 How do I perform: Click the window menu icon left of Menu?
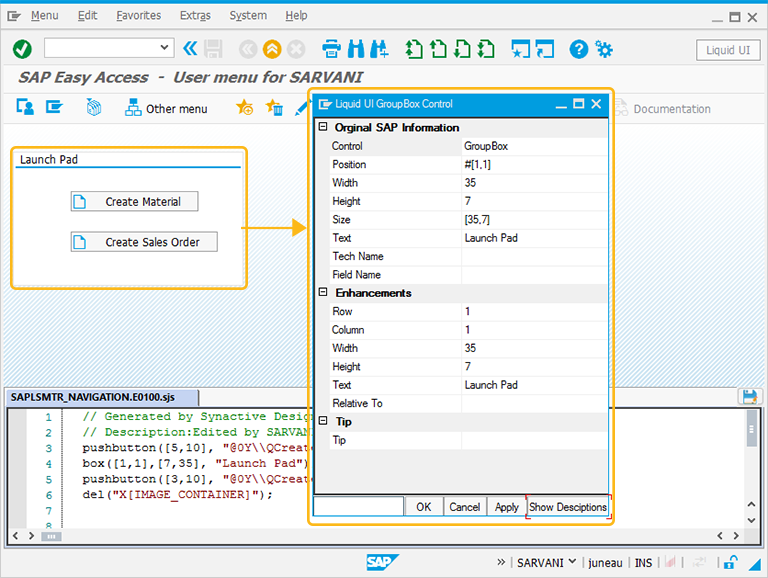pyautogui.click(x=14, y=16)
